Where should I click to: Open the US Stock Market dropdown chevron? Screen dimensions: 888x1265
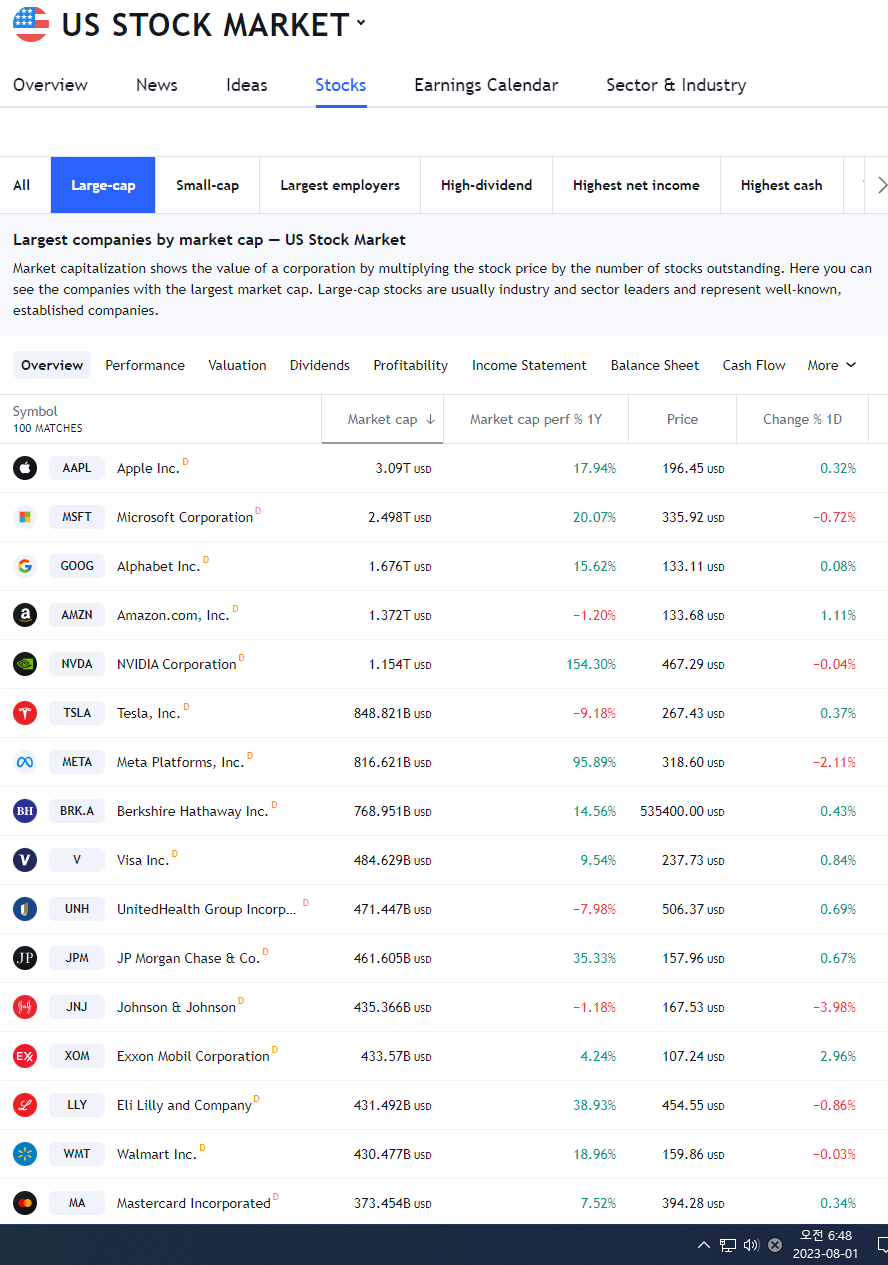(x=361, y=23)
